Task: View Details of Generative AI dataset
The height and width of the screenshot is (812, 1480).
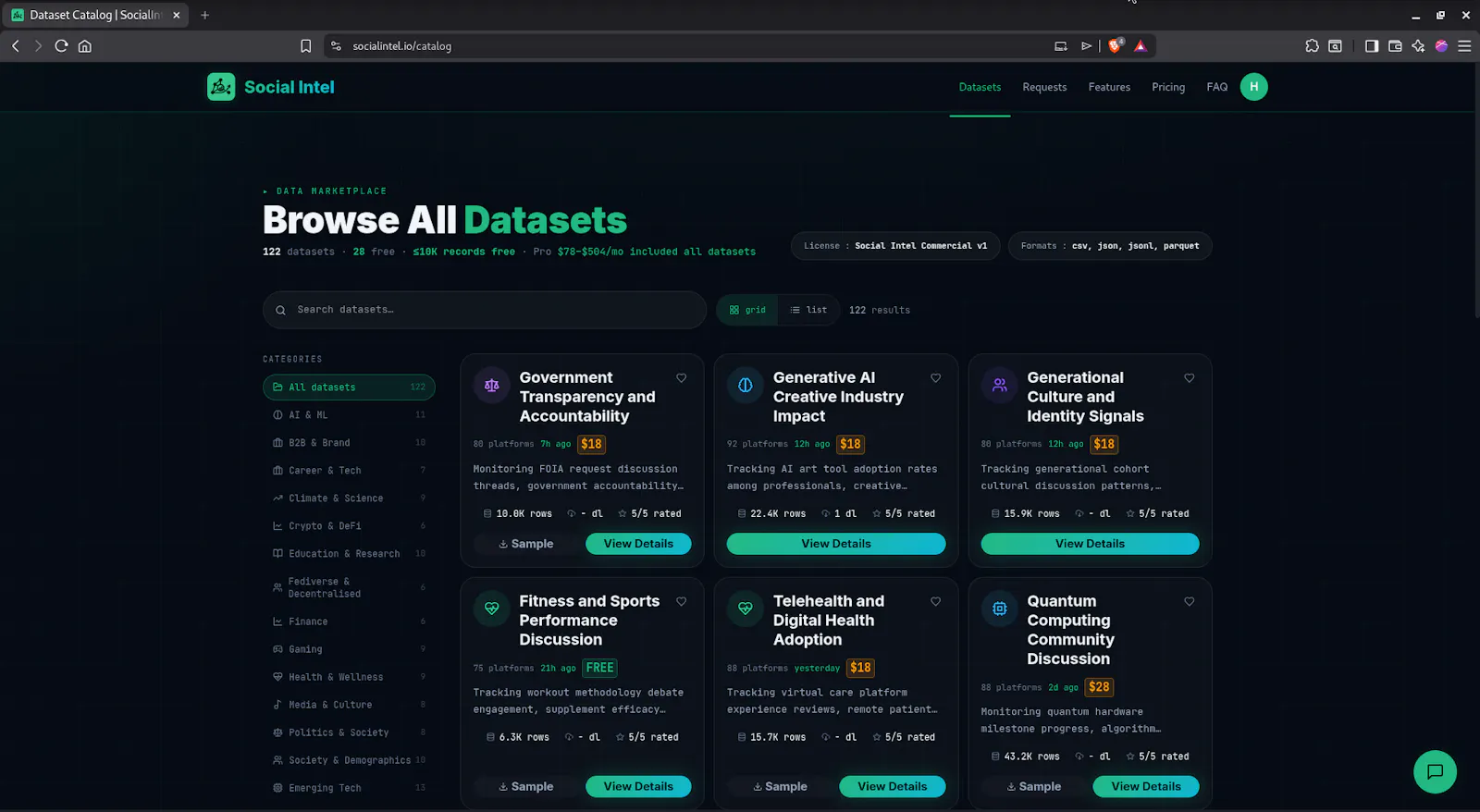Action: (x=836, y=544)
